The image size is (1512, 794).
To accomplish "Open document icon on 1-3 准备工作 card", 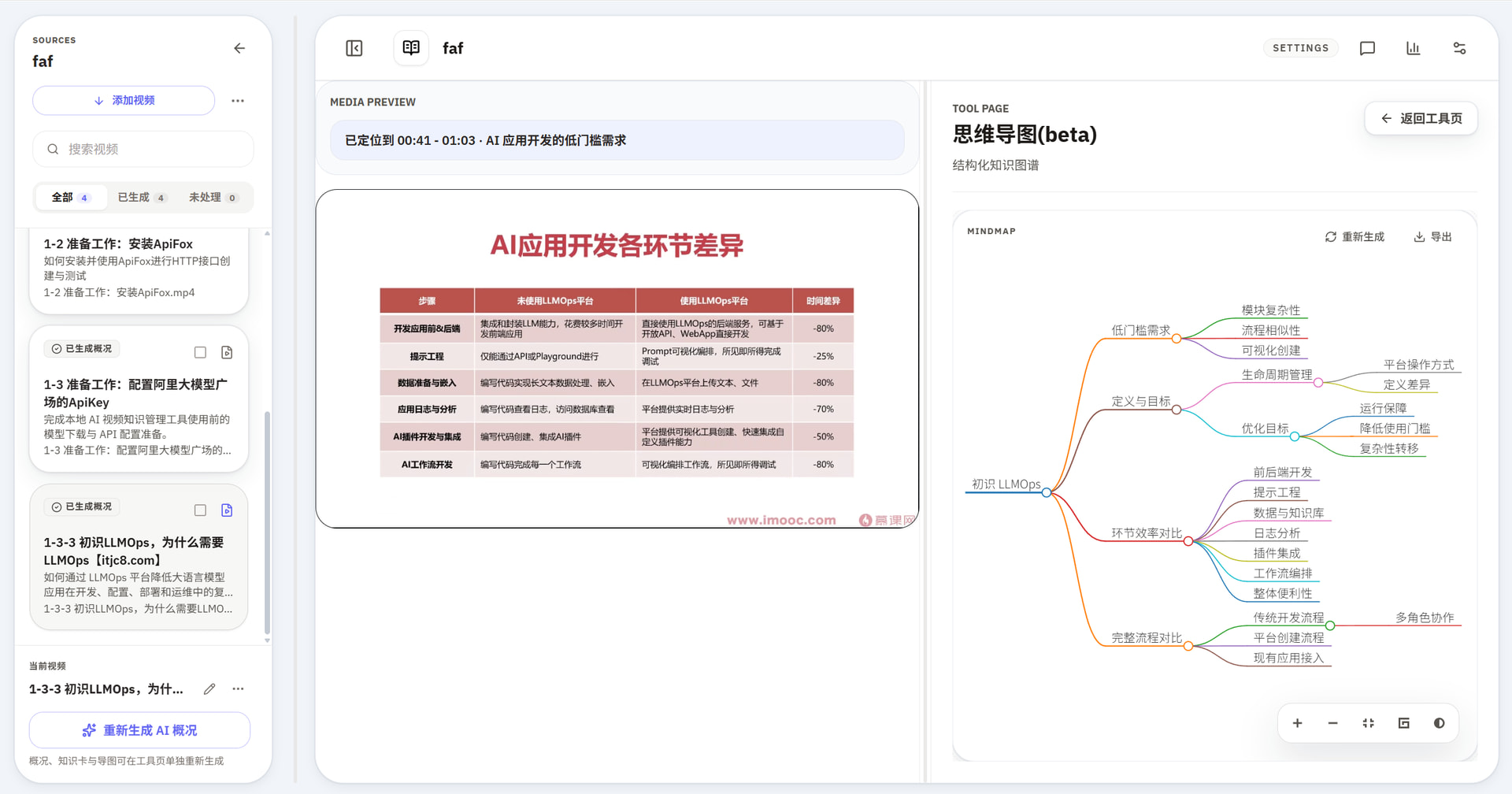I will point(227,352).
